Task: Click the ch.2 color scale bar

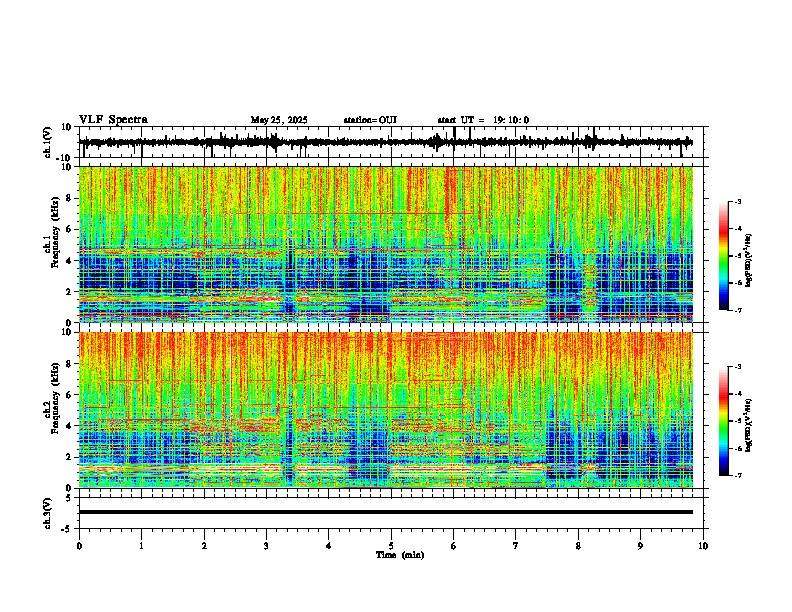Action: (724, 421)
